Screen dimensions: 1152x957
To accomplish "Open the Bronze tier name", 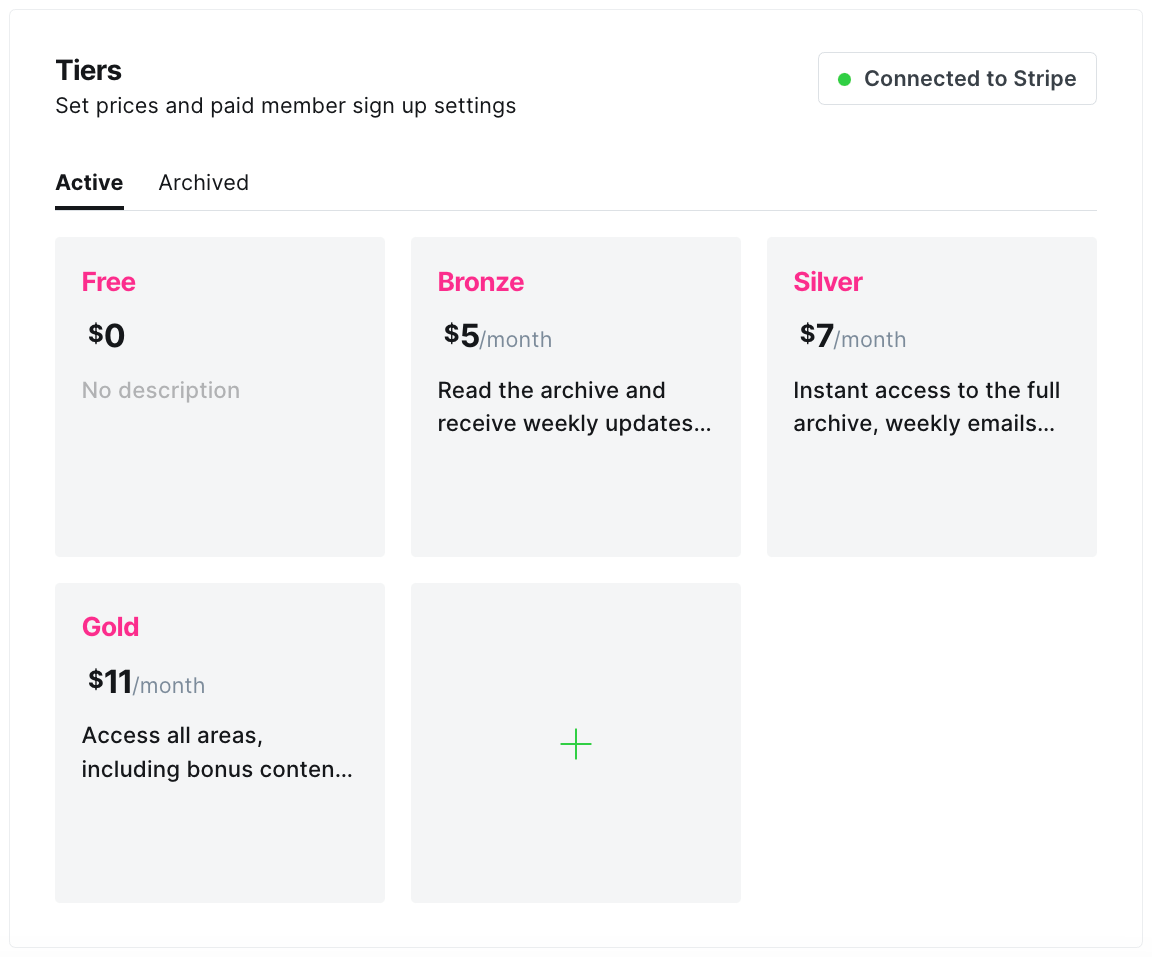I will click(x=481, y=282).
